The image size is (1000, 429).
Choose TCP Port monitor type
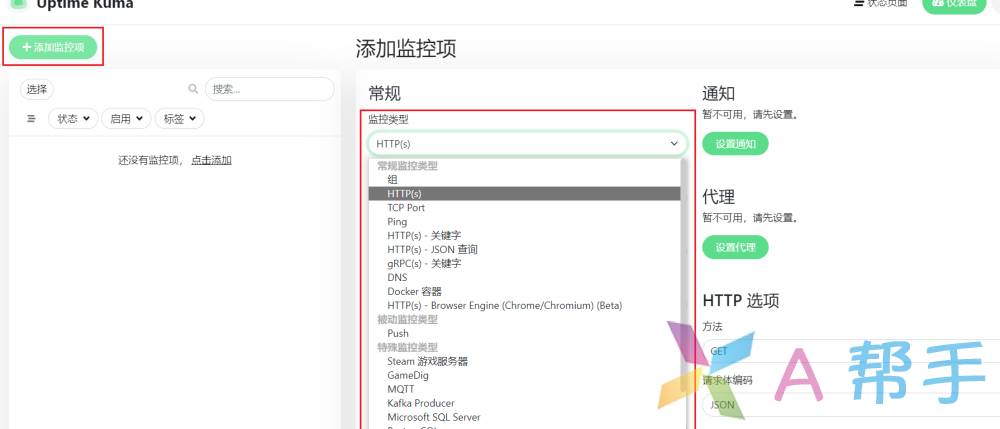point(524,208)
